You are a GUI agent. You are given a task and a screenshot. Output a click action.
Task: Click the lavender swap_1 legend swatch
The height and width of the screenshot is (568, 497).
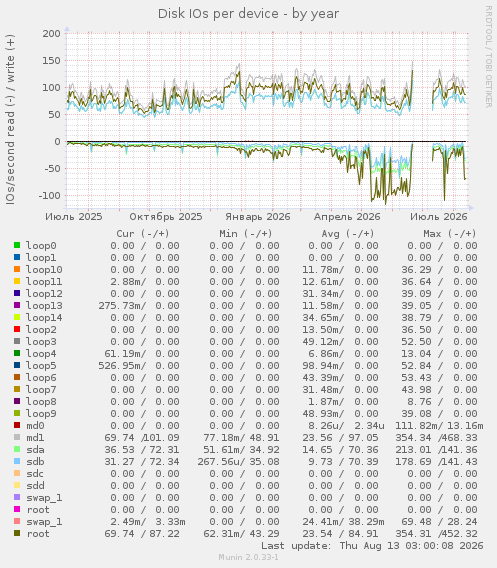tap(17, 497)
